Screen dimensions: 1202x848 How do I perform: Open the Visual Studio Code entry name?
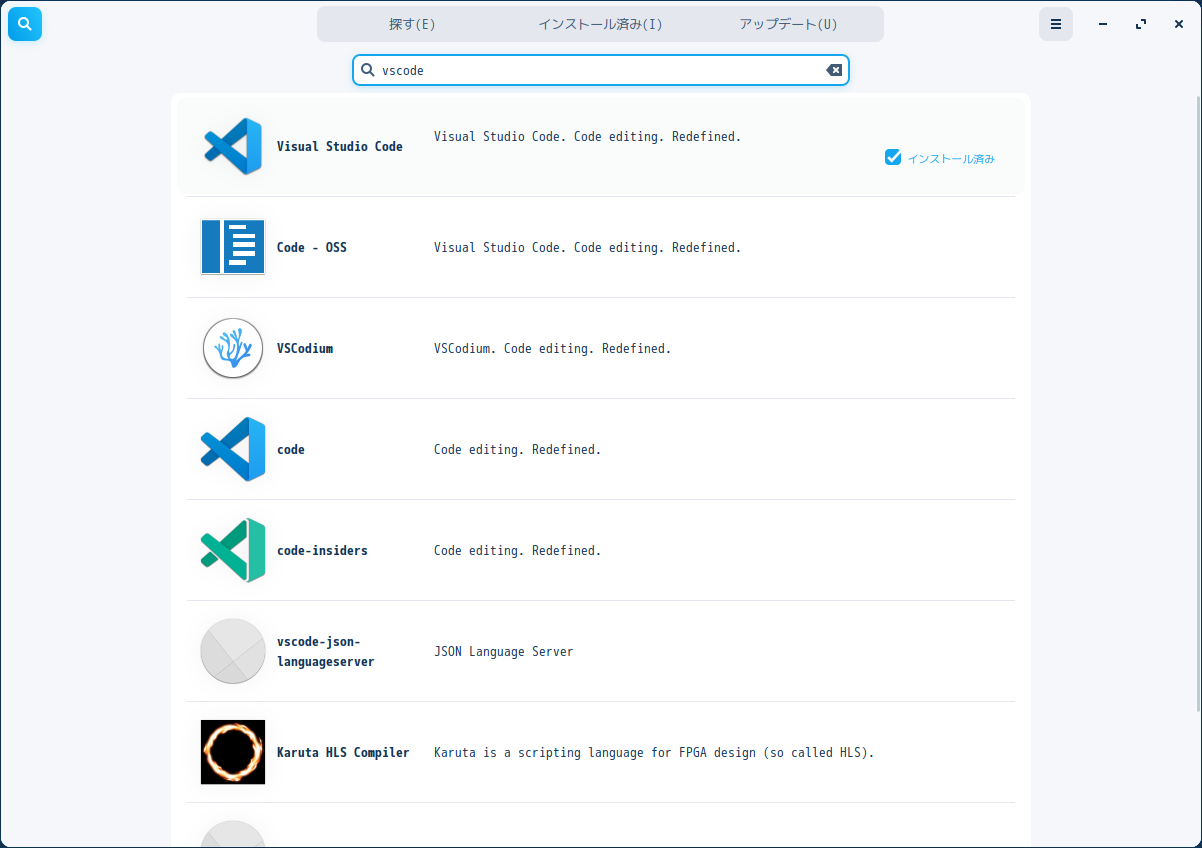[340, 146]
